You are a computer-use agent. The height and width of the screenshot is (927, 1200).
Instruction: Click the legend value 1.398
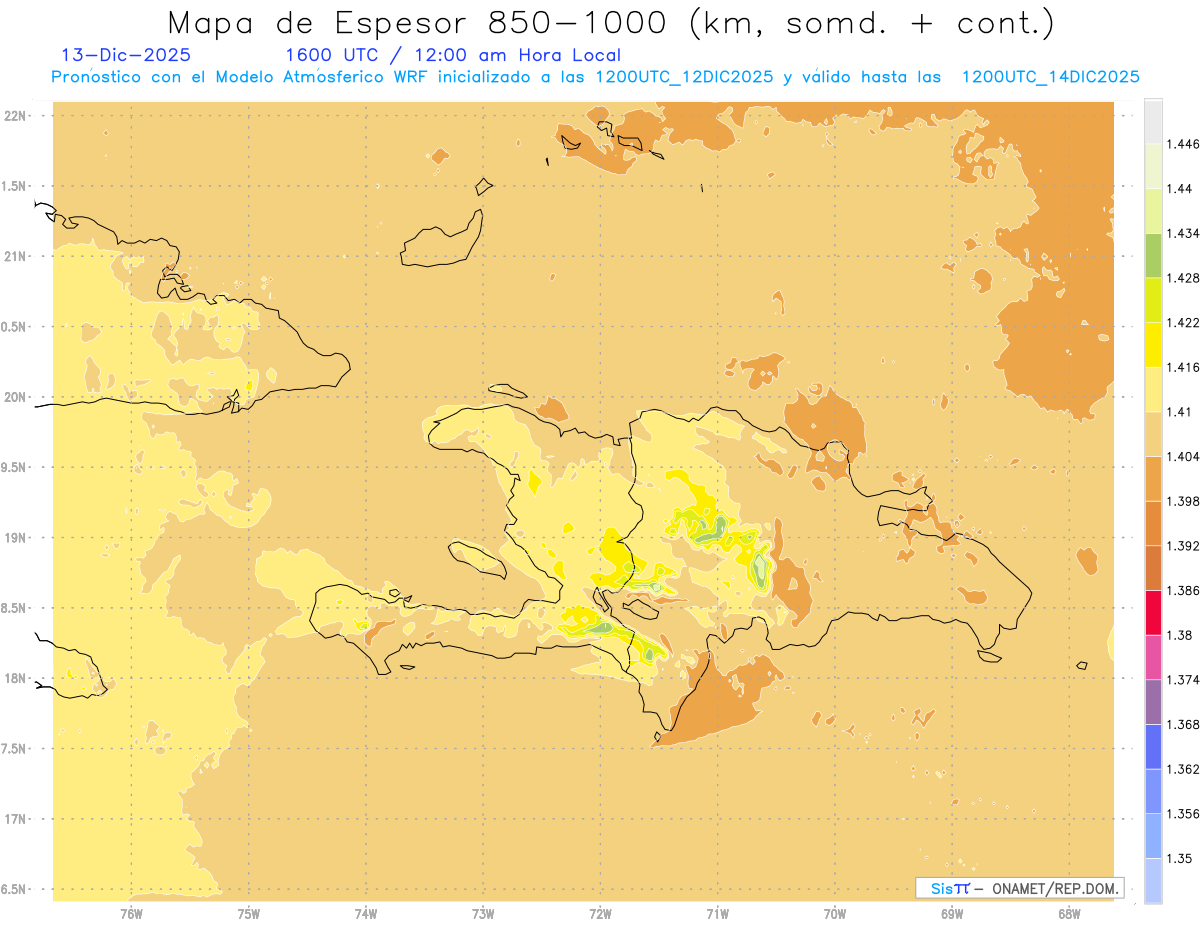1183,501
